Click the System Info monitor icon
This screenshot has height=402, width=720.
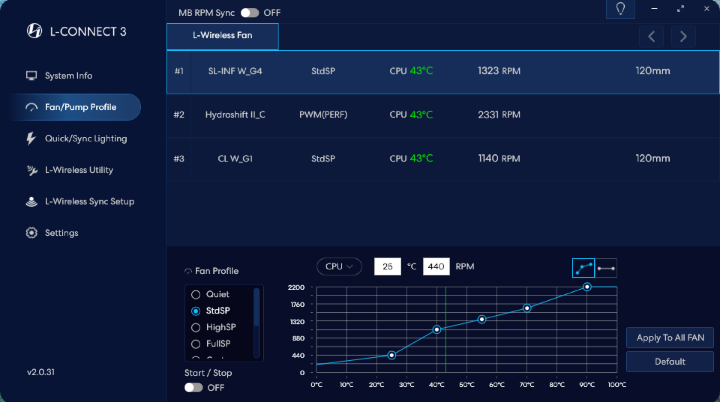coord(31,75)
